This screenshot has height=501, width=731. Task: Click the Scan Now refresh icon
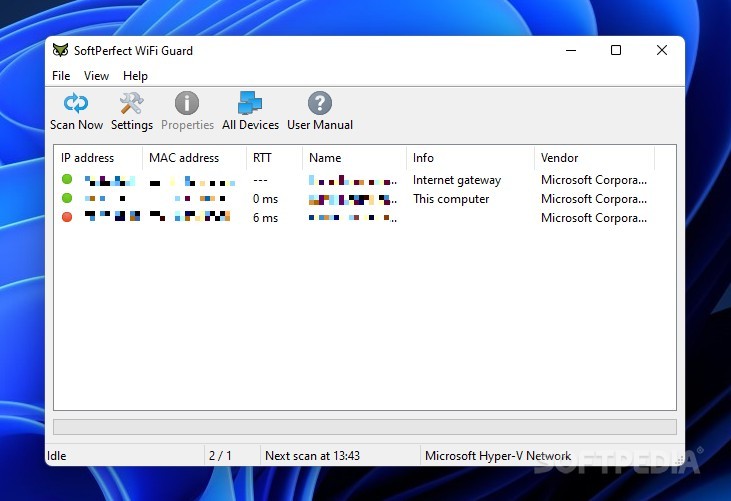pos(76,103)
